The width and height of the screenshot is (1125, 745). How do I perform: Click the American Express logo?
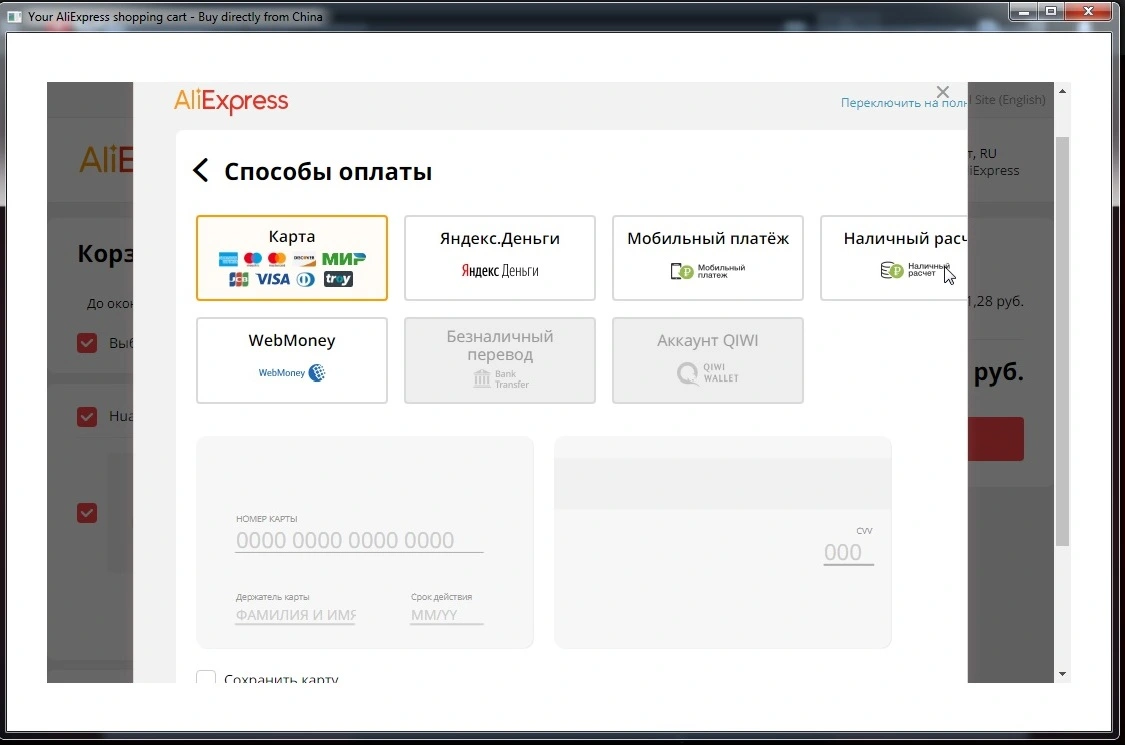228,258
